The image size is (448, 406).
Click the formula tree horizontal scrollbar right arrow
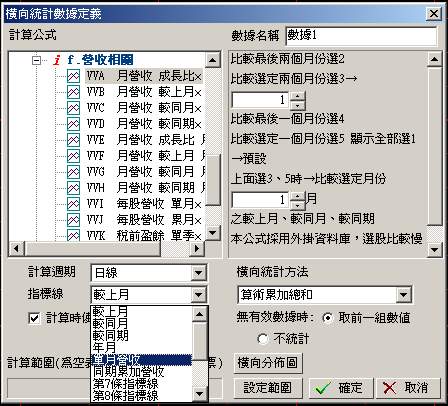point(197,248)
